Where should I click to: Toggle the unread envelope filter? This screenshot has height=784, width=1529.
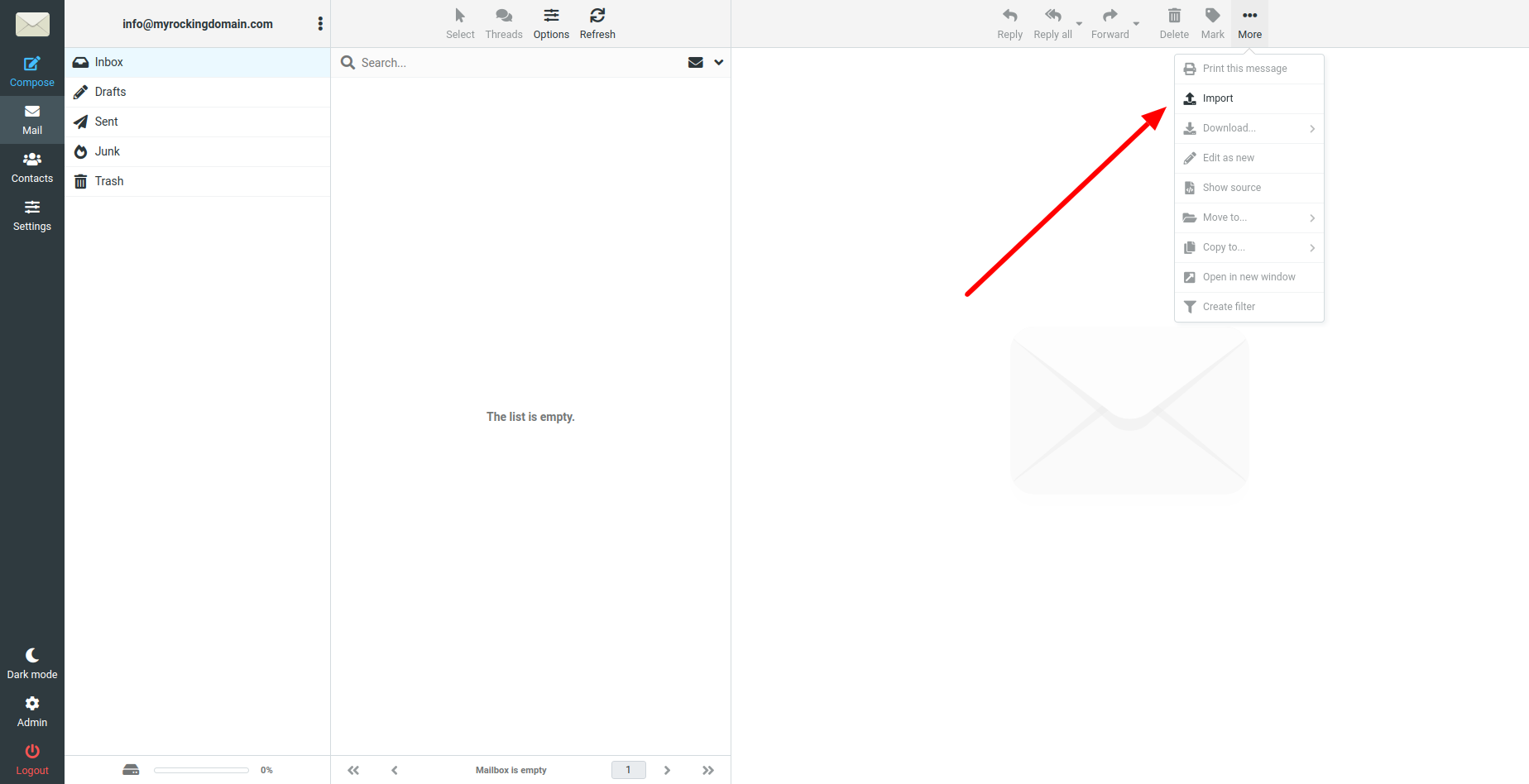696,63
